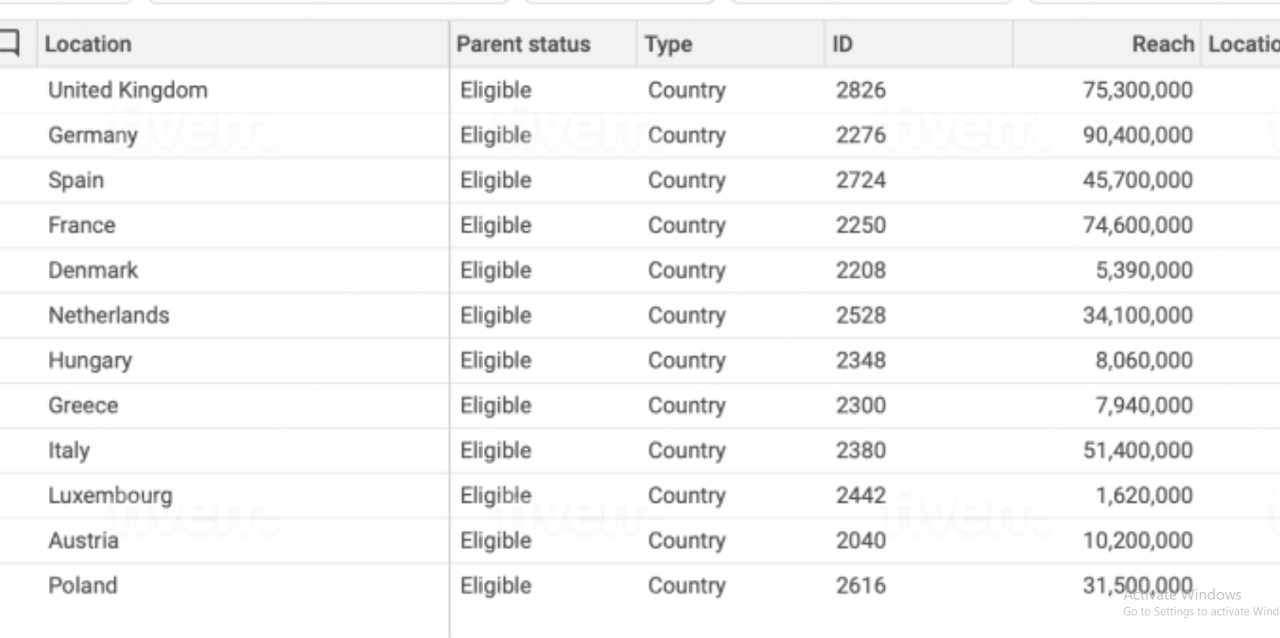Select the Hungary row
Viewport: 1280px width, 638px height.
click(x=90, y=360)
